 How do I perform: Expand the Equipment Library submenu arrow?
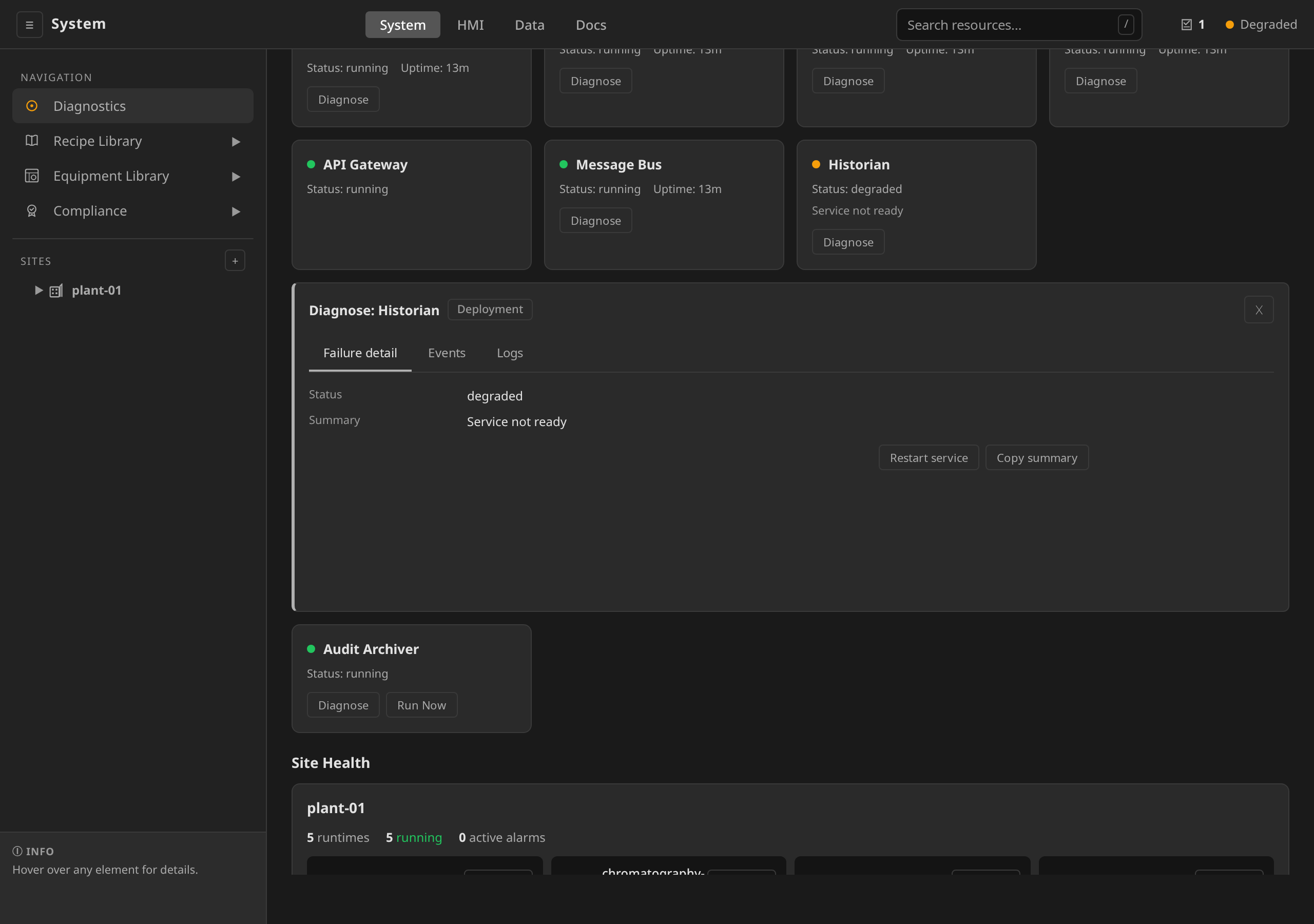[236, 176]
